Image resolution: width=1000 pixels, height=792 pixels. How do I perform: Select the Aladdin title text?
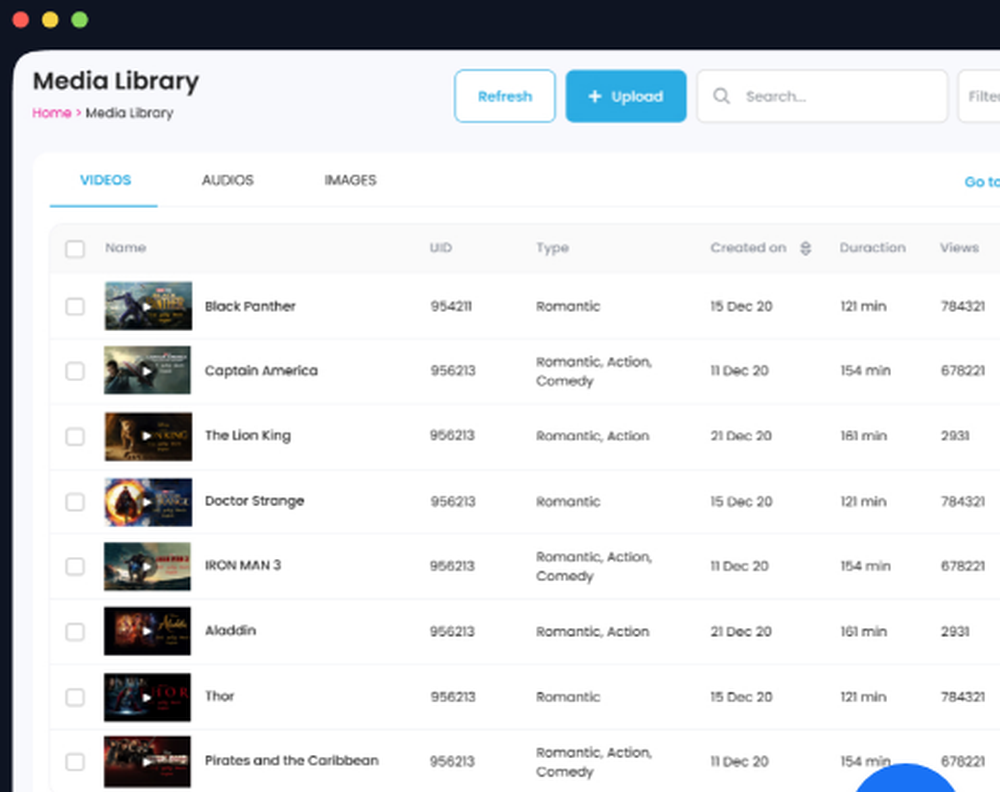(x=230, y=630)
